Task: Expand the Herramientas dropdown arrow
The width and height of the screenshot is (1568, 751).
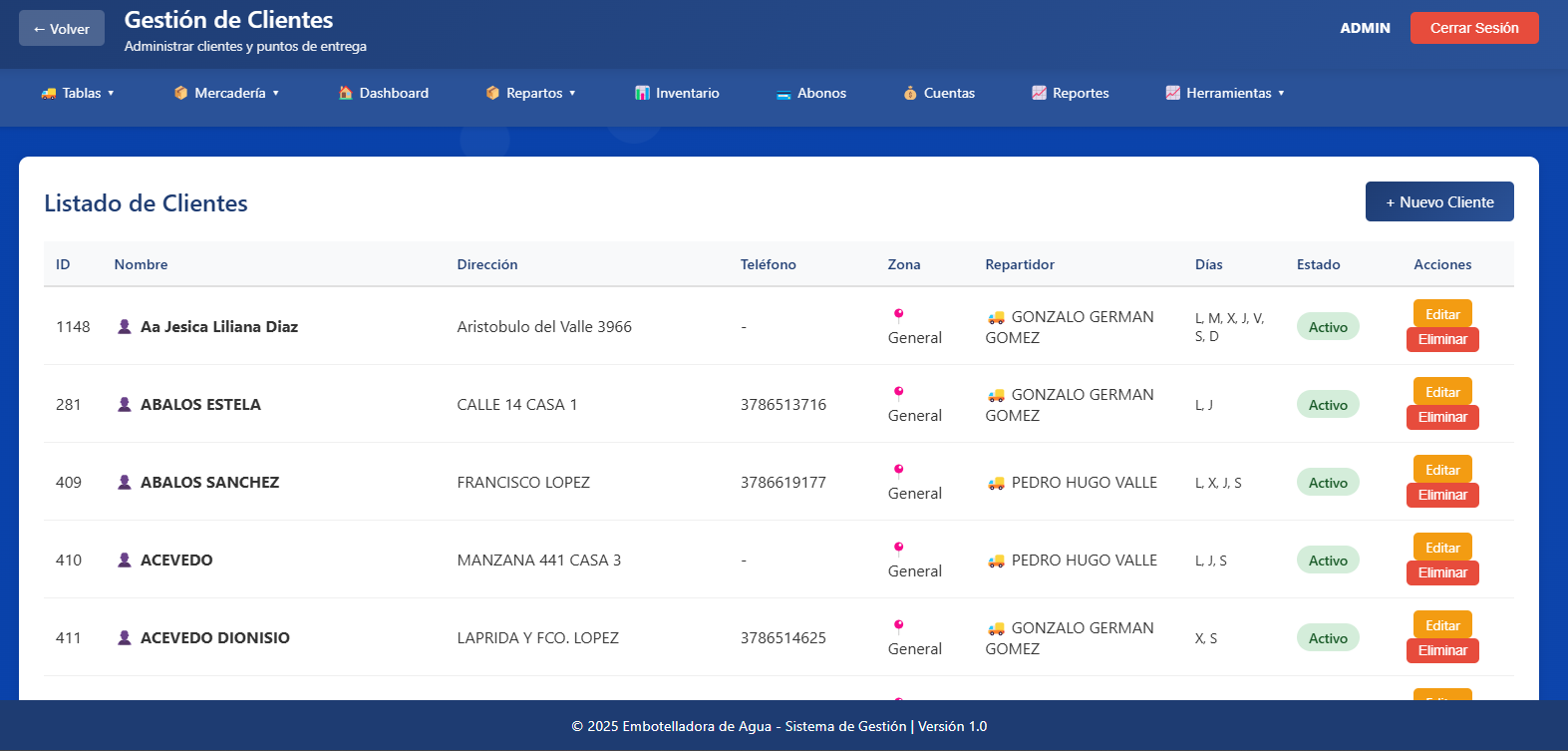Action: 1281,93
